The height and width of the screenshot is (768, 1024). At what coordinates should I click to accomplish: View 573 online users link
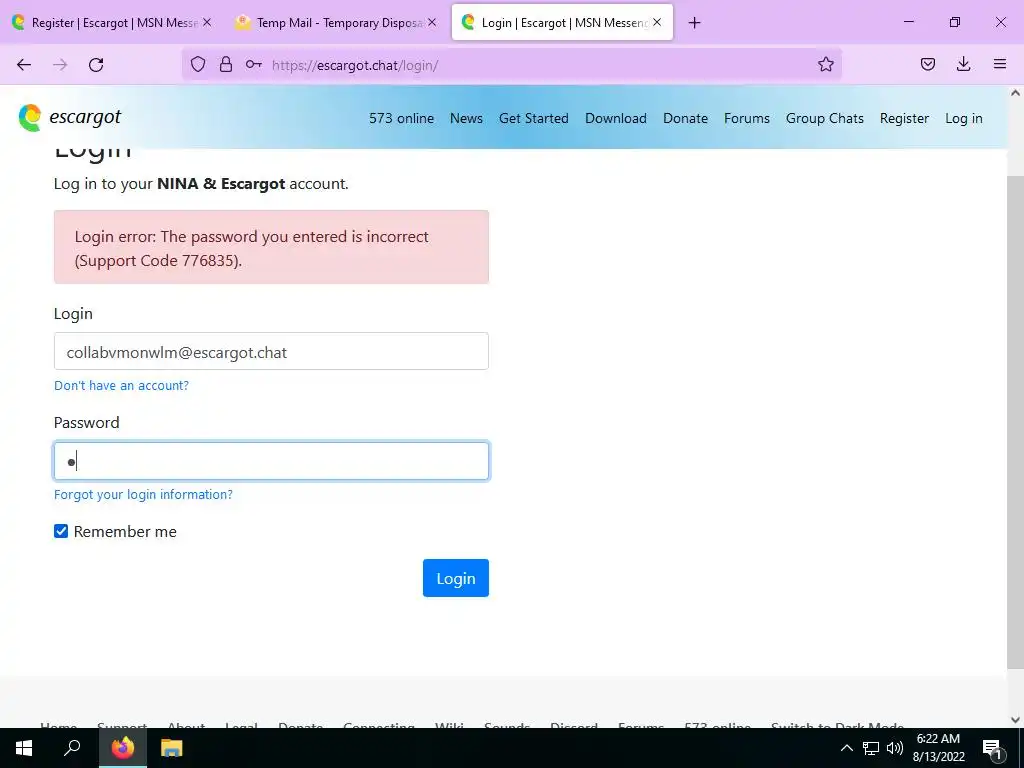click(x=401, y=118)
